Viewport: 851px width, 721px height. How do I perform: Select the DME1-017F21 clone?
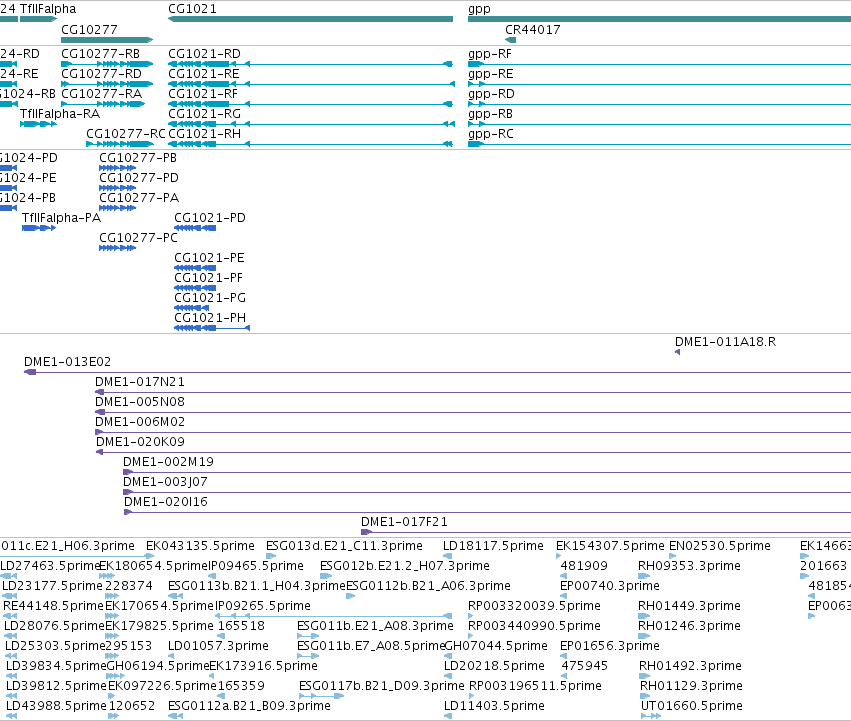(x=606, y=532)
